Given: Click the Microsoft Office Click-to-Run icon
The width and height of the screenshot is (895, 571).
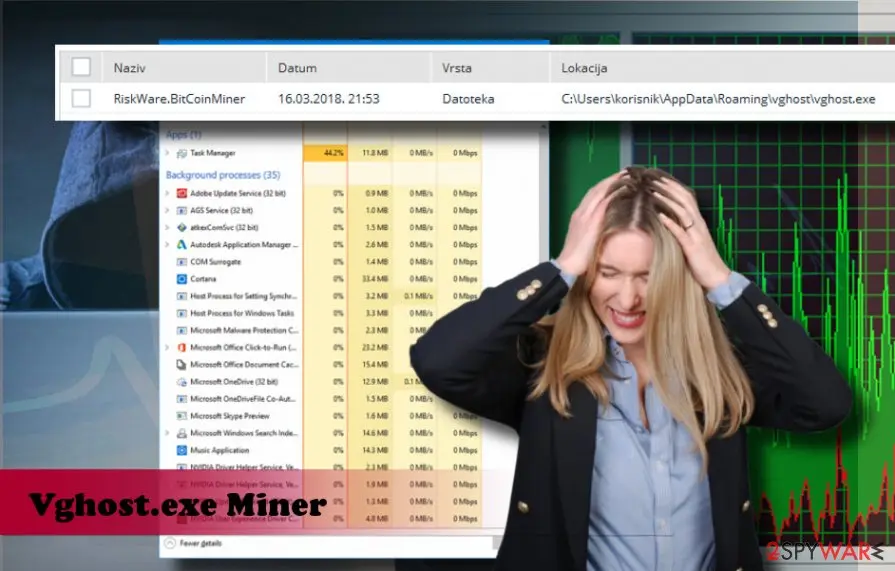Looking at the screenshot, I should coord(182,347).
